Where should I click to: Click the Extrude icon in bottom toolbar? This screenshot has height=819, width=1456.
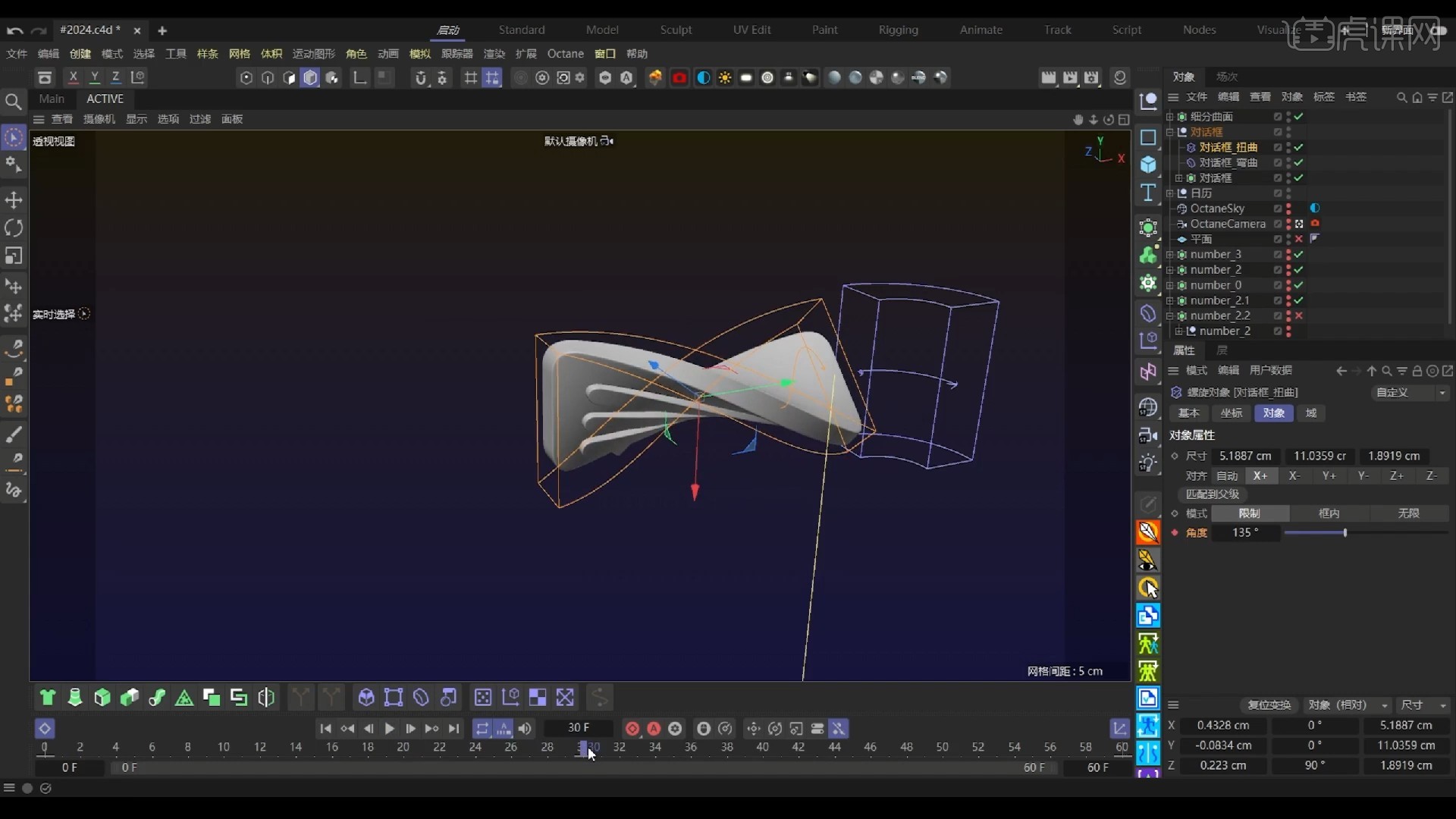[x=102, y=698]
